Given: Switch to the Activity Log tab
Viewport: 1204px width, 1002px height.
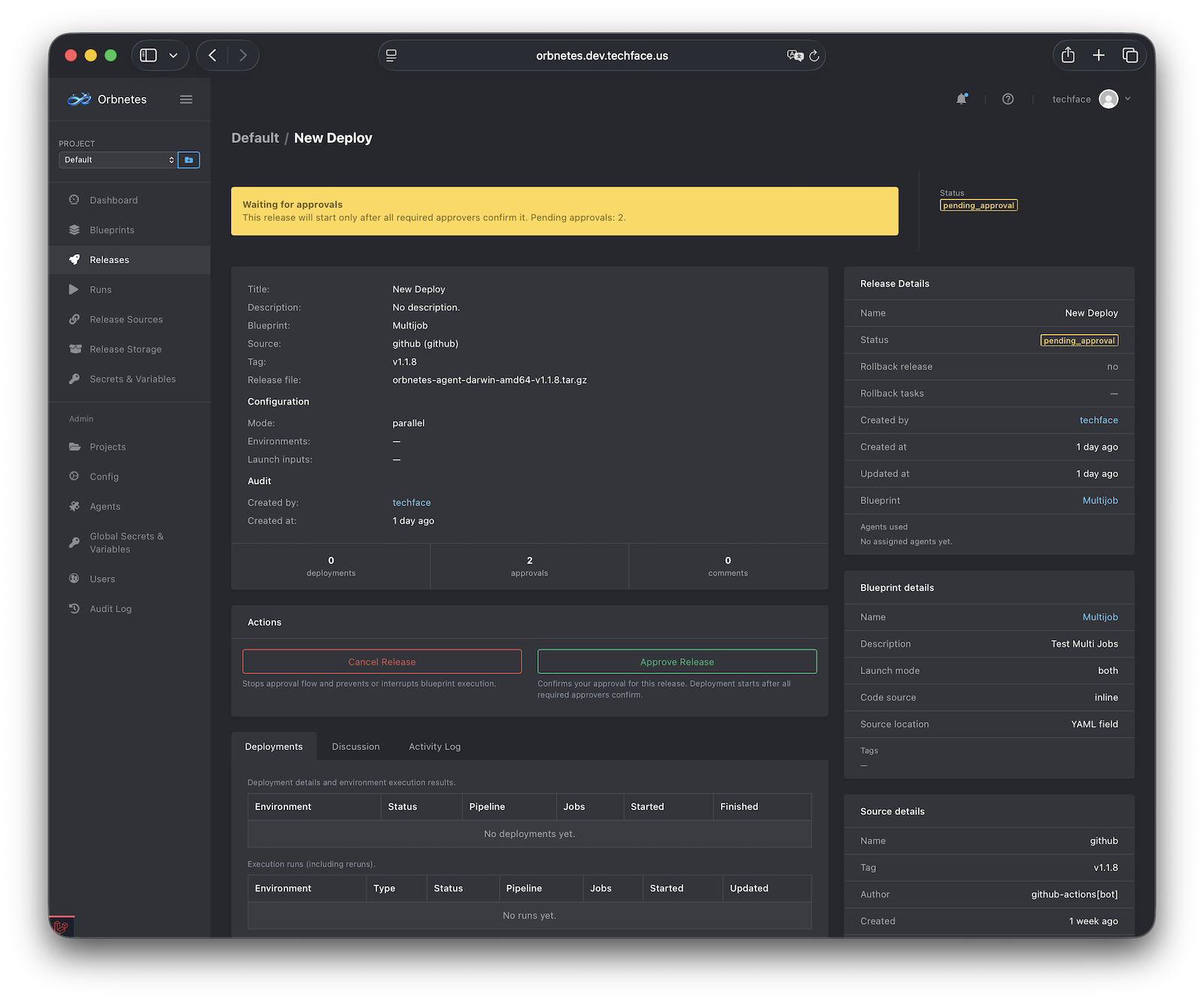Looking at the screenshot, I should [x=434, y=746].
